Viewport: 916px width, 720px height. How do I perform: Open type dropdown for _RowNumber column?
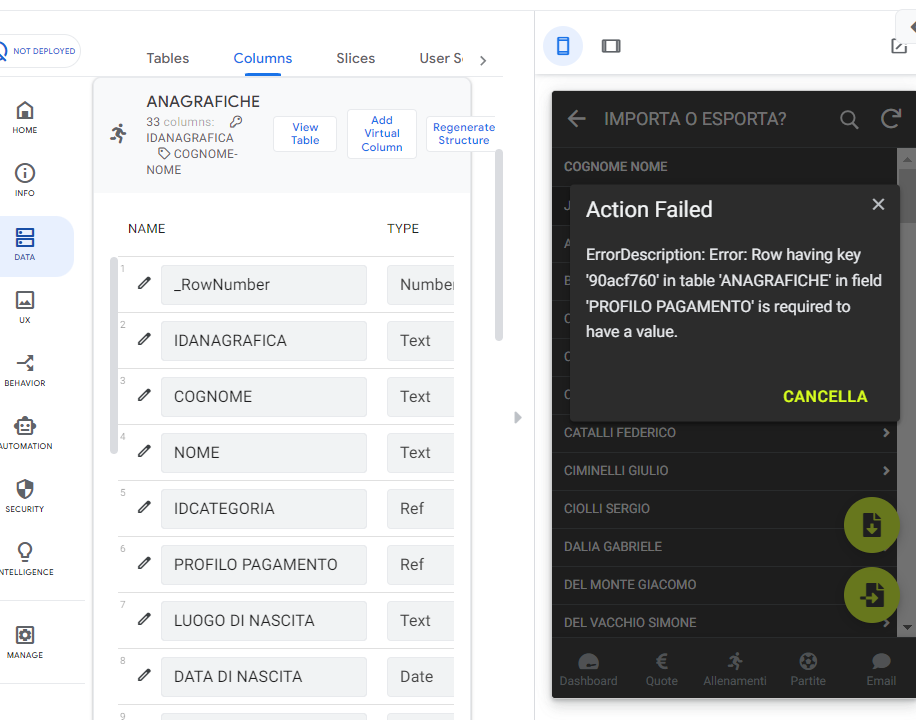tap(421, 285)
